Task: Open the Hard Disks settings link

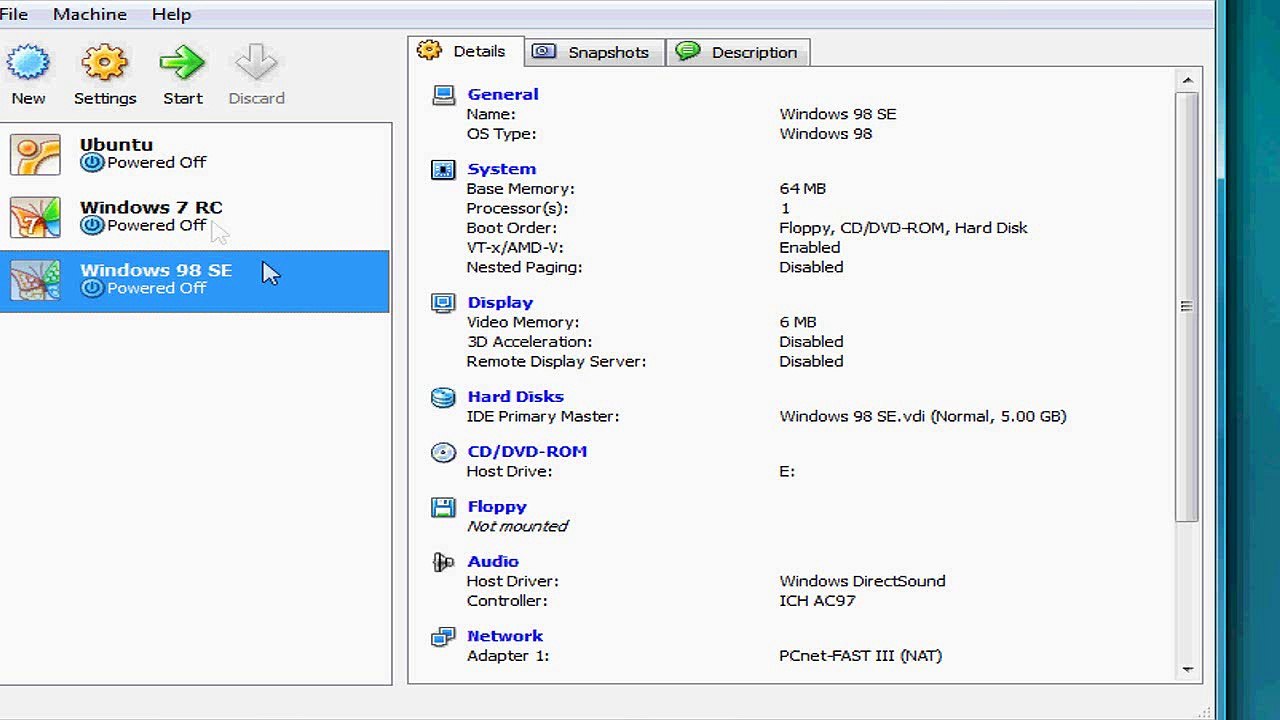Action: (x=515, y=397)
